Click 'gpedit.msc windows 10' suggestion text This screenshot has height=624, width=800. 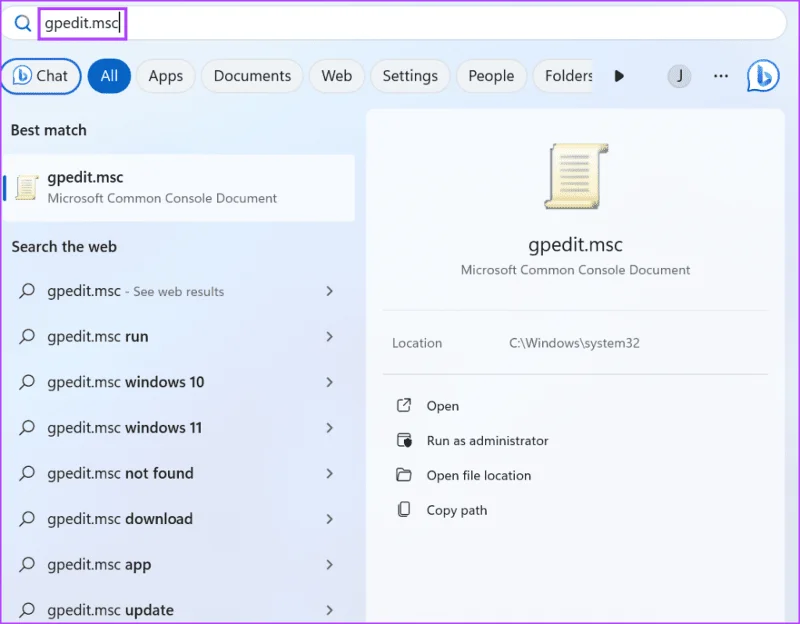tap(126, 382)
